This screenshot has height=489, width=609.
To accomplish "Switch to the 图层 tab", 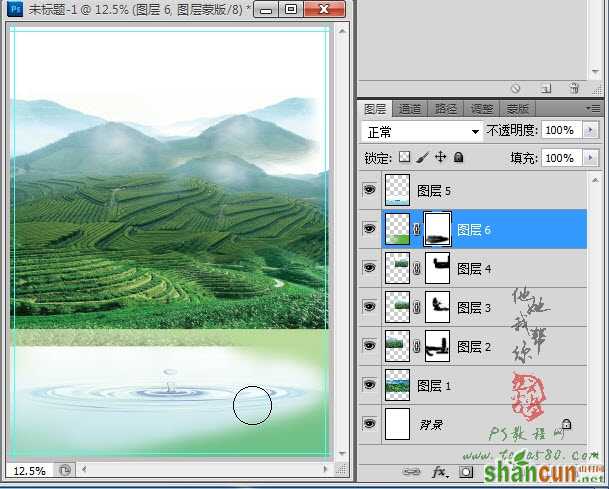I will click(x=375, y=109).
